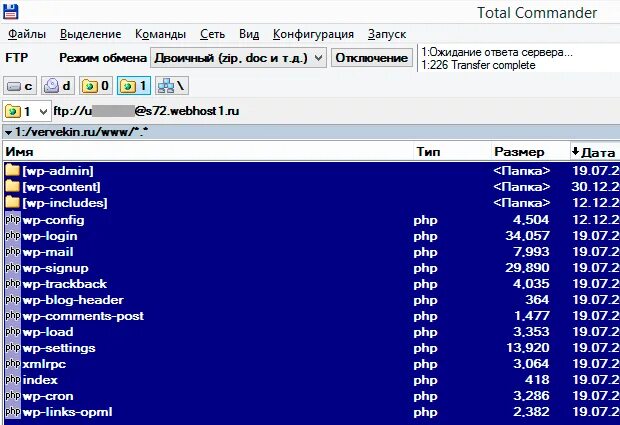The image size is (620, 425).
Task: Open the drive selection dropdown showing 1
Action: 27,111
